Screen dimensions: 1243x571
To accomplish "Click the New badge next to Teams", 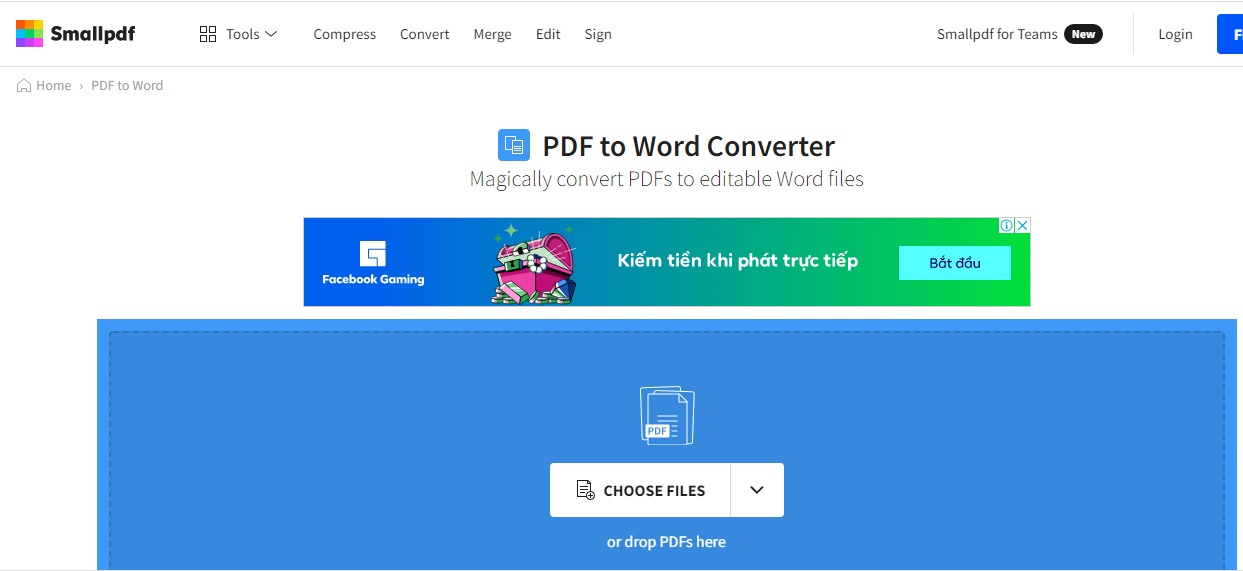I will pos(1083,34).
